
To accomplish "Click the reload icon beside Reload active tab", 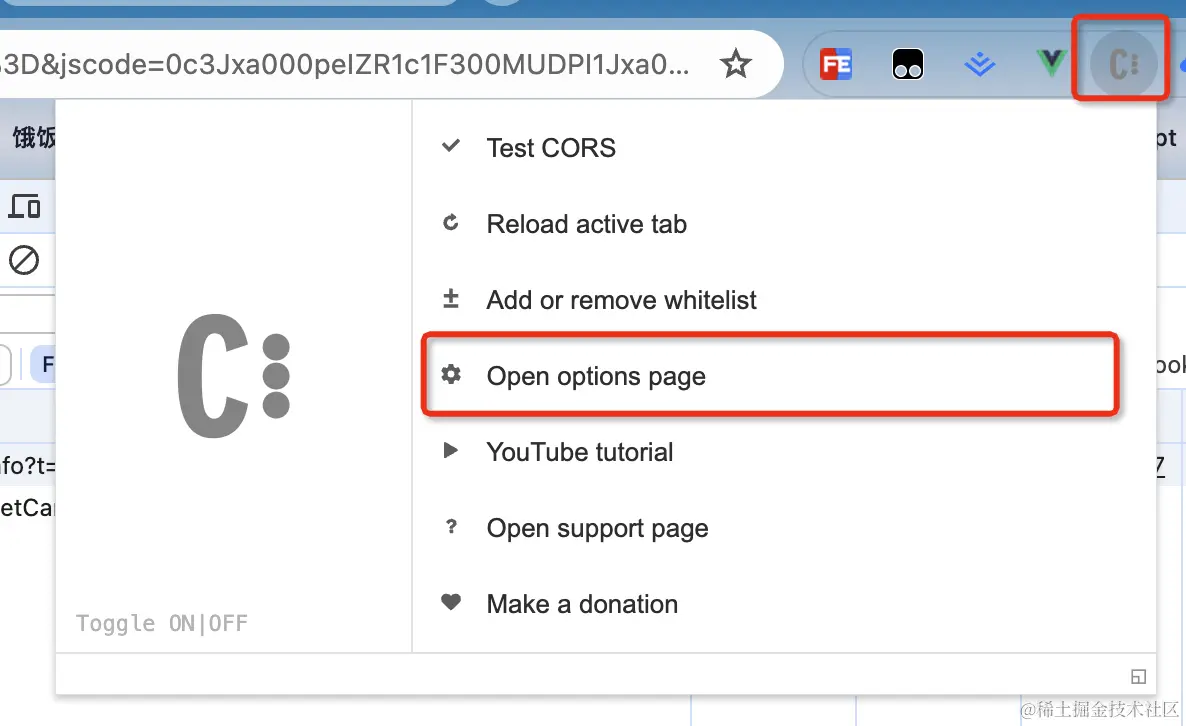I will tap(451, 222).
